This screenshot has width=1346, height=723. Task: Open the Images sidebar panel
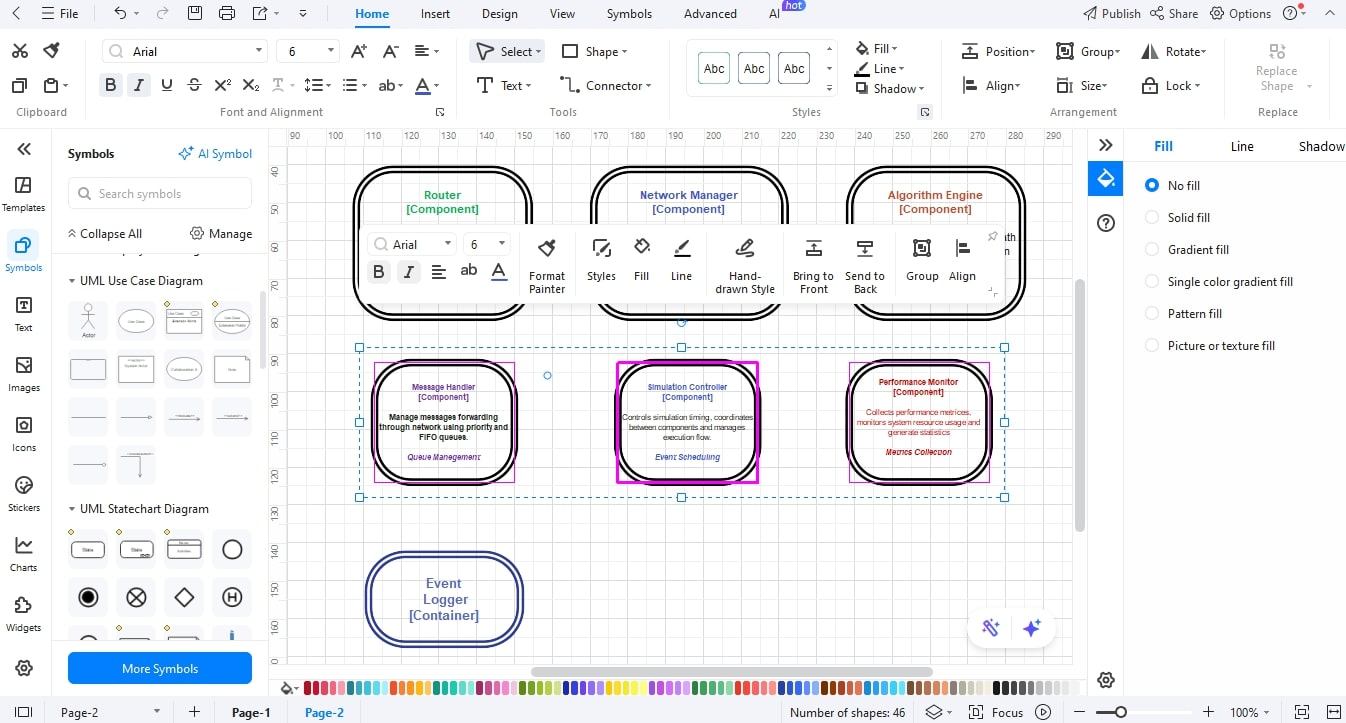tap(24, 374)
